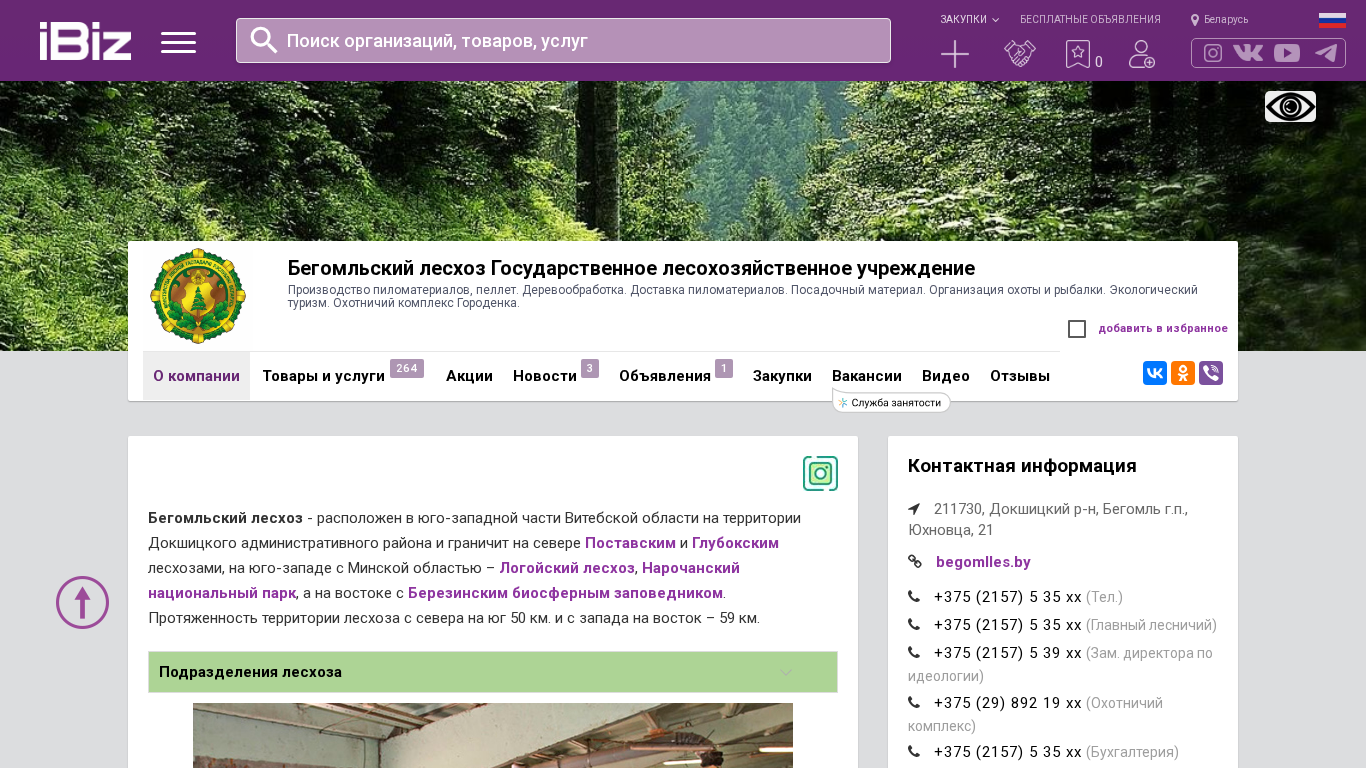Click the Russian flag language icon
1366x768 pixels.
1332,20
